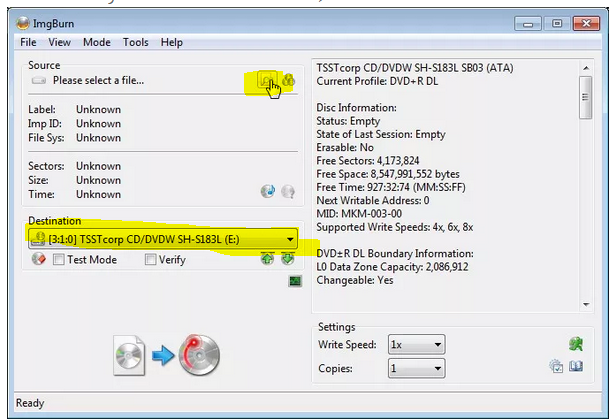614x420 pixels.
Task: Click the green up arrow Load tray icon
Action: click(267, 259)
